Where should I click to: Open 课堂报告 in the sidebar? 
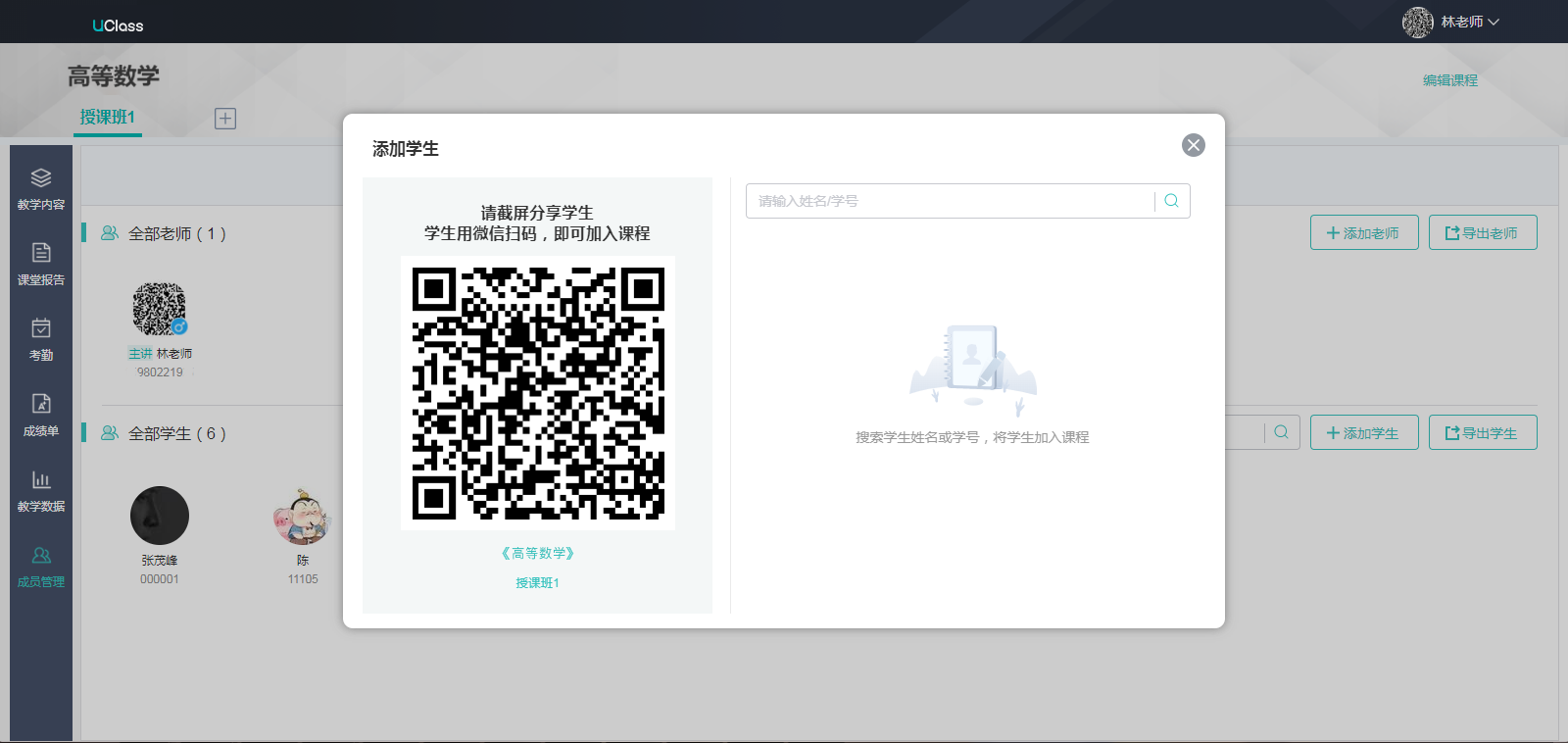pos(41,265)
